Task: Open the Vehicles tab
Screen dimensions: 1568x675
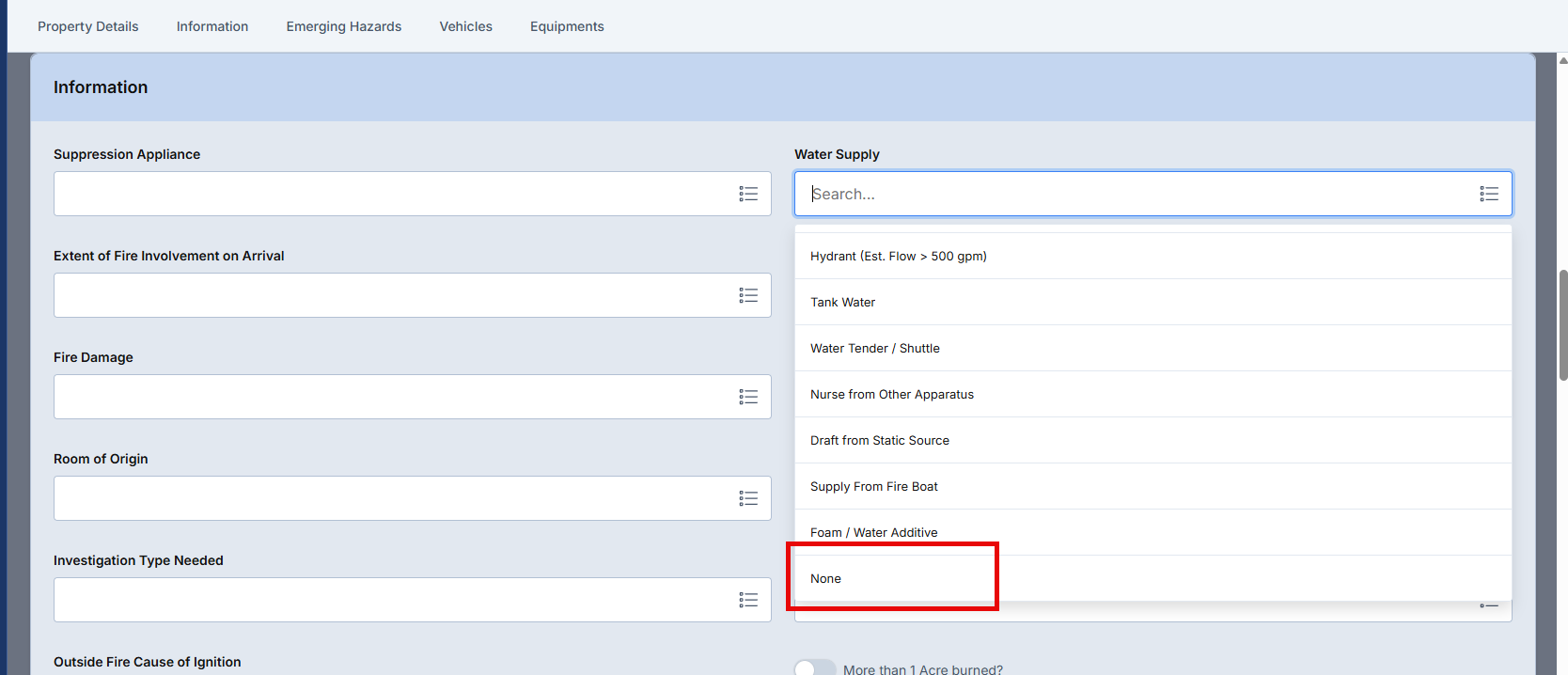Action: 465,26
